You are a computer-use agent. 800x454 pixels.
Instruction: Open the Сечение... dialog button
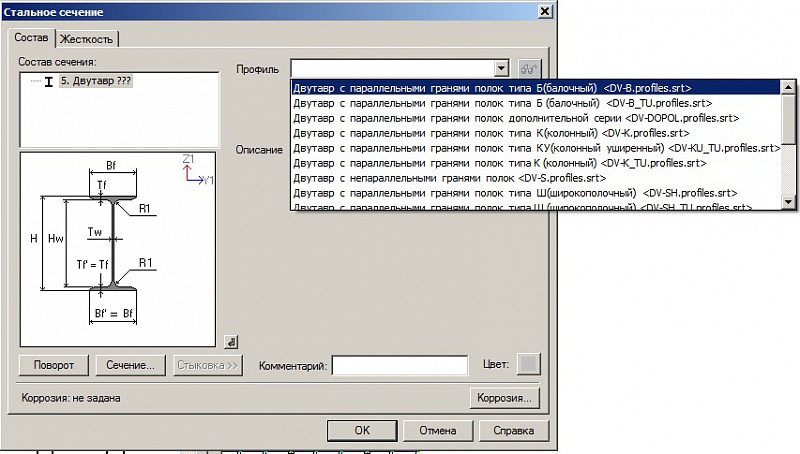tap(131, 365)
